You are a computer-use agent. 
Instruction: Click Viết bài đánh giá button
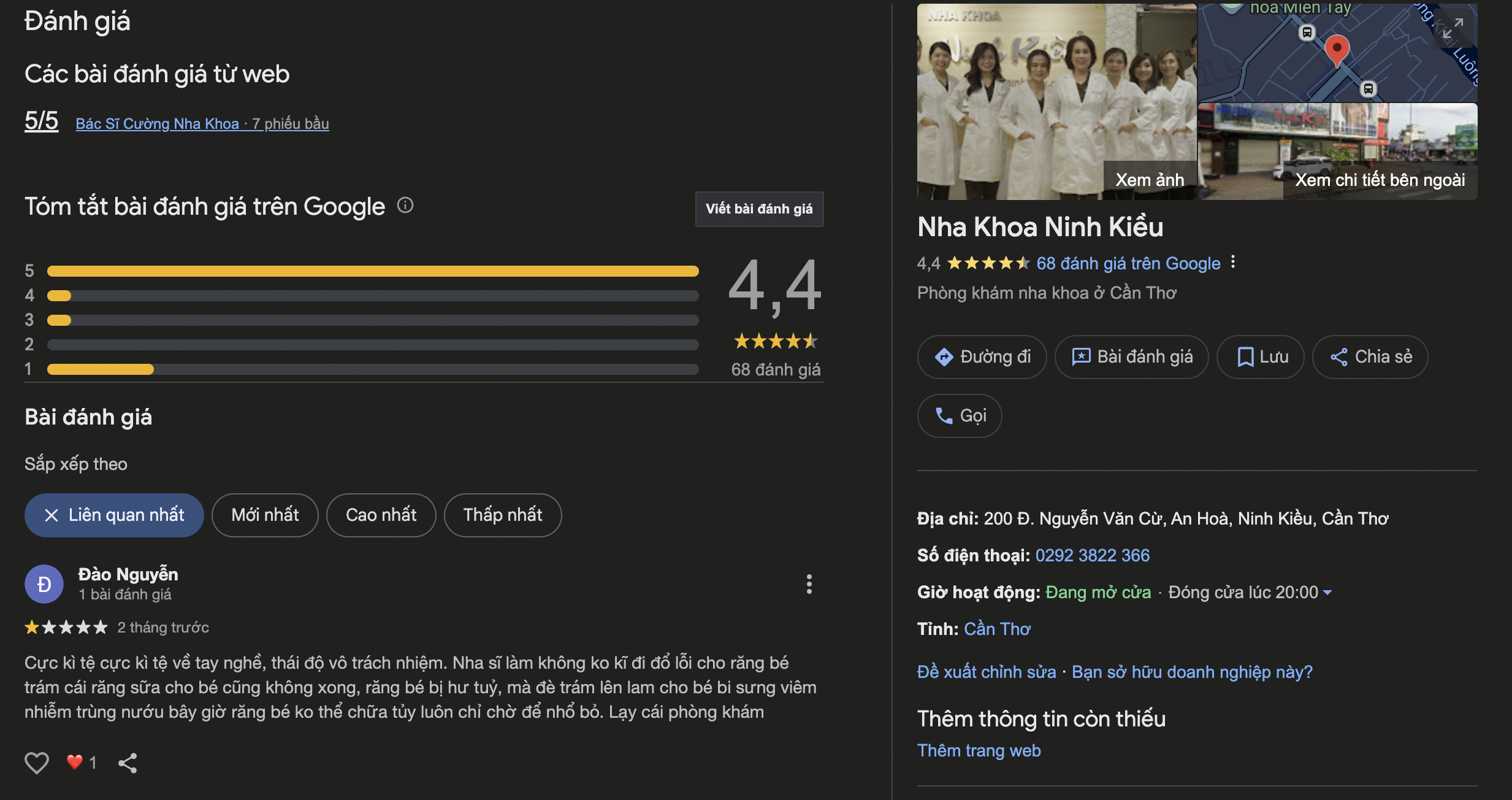(759, 209)
